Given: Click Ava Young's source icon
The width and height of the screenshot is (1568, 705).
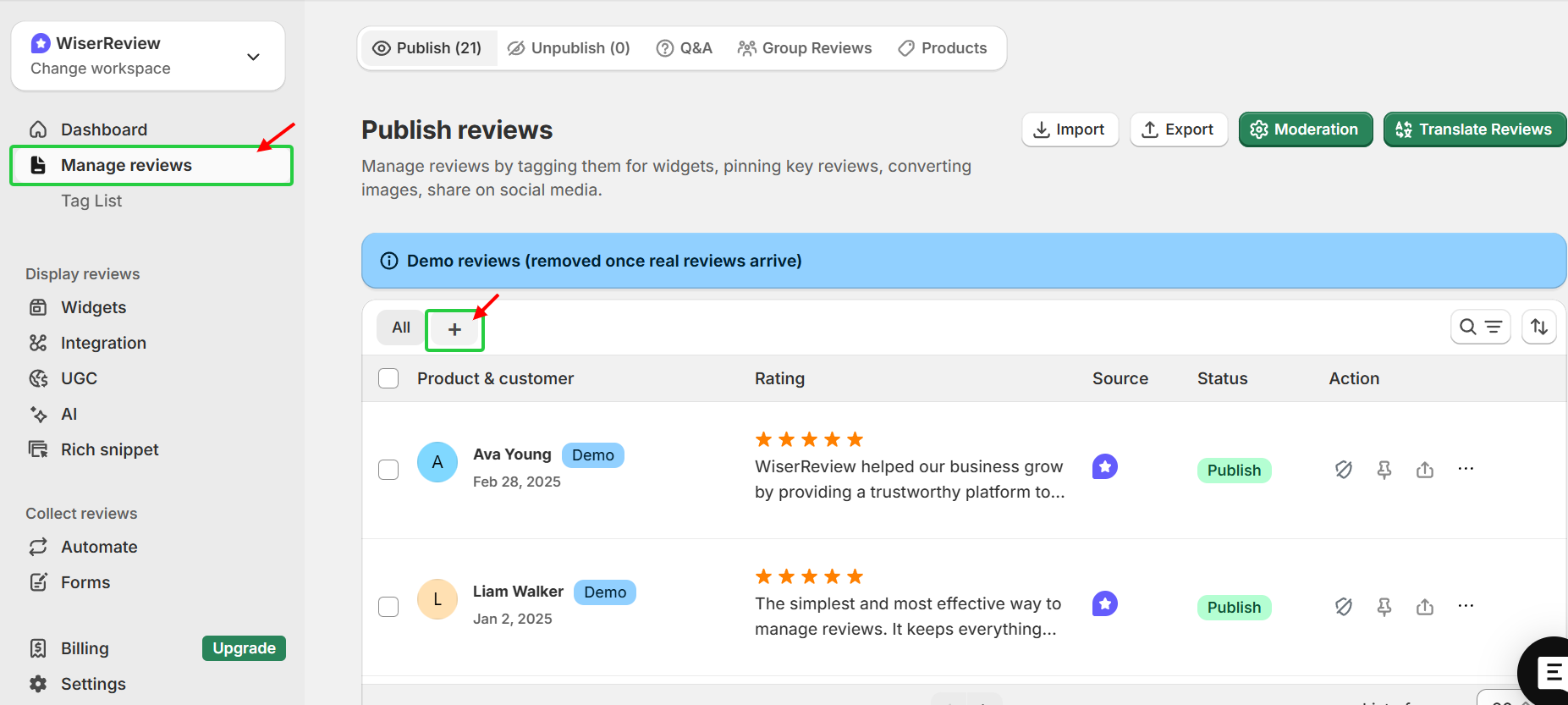Looking at the screenshot, I should tap(1105, 466).
